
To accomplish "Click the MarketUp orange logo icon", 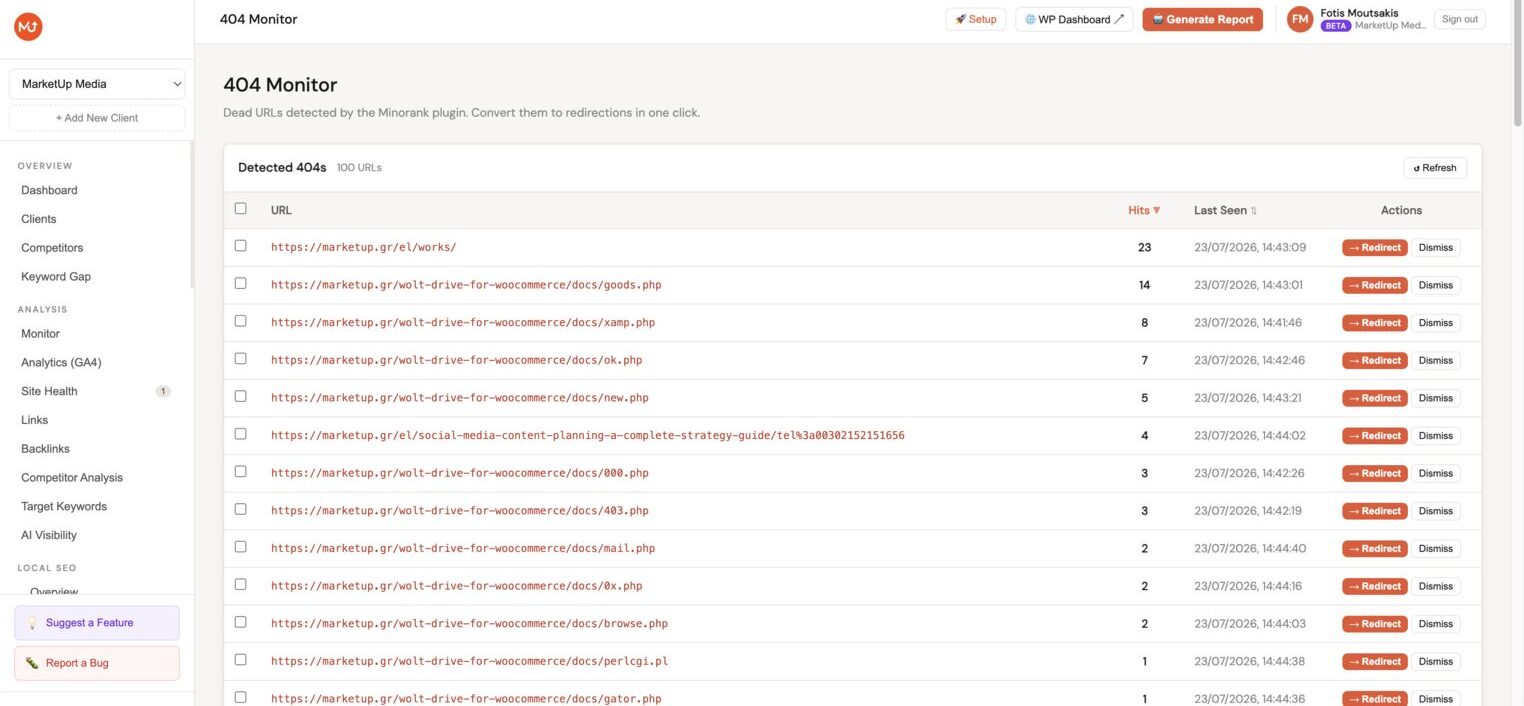I will pyautogui.click(x=28, y=27).
